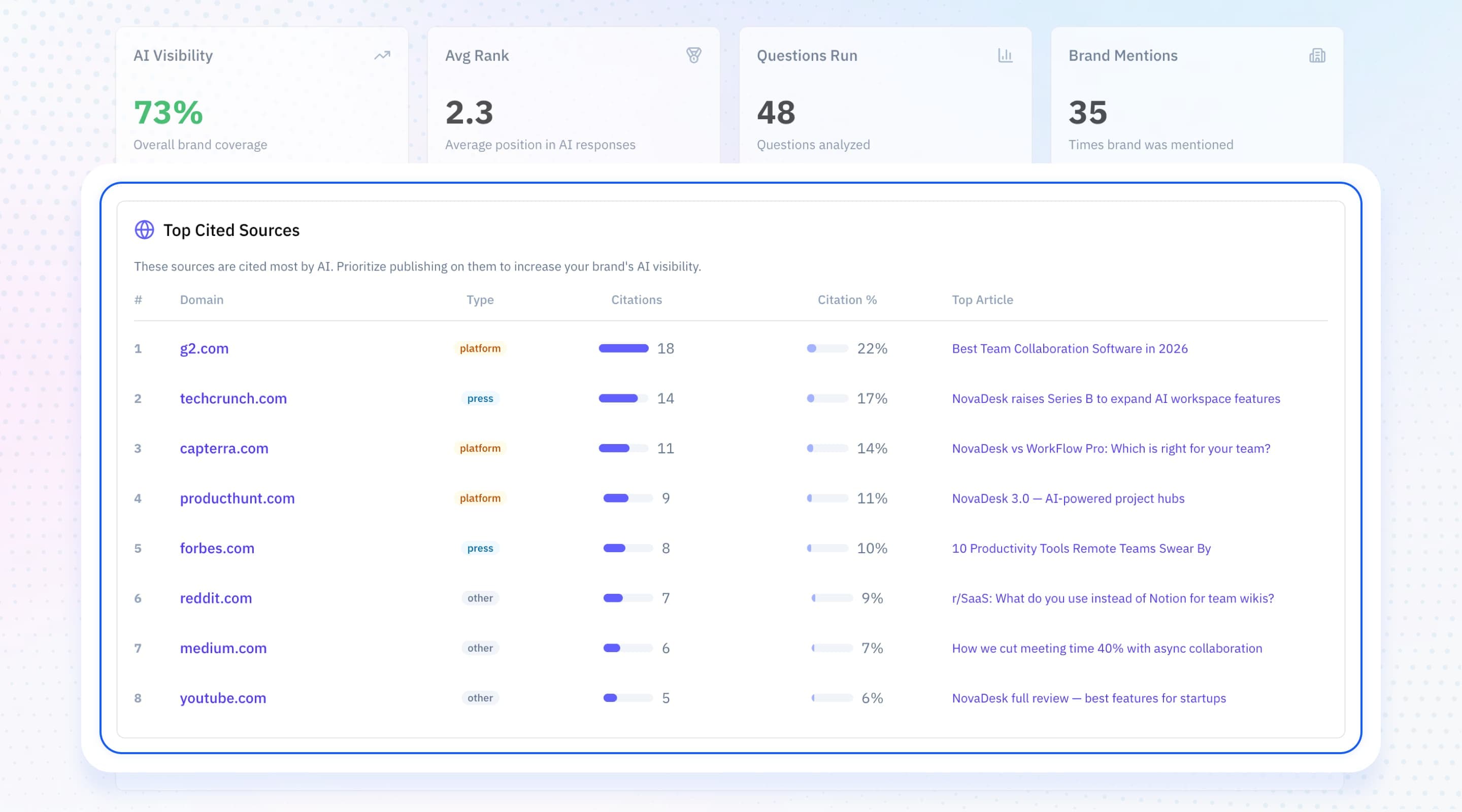Click the 10% citation value for forbes.com
The height and width of the screenshot is (812, 1462).
click(x=872, y=548)
